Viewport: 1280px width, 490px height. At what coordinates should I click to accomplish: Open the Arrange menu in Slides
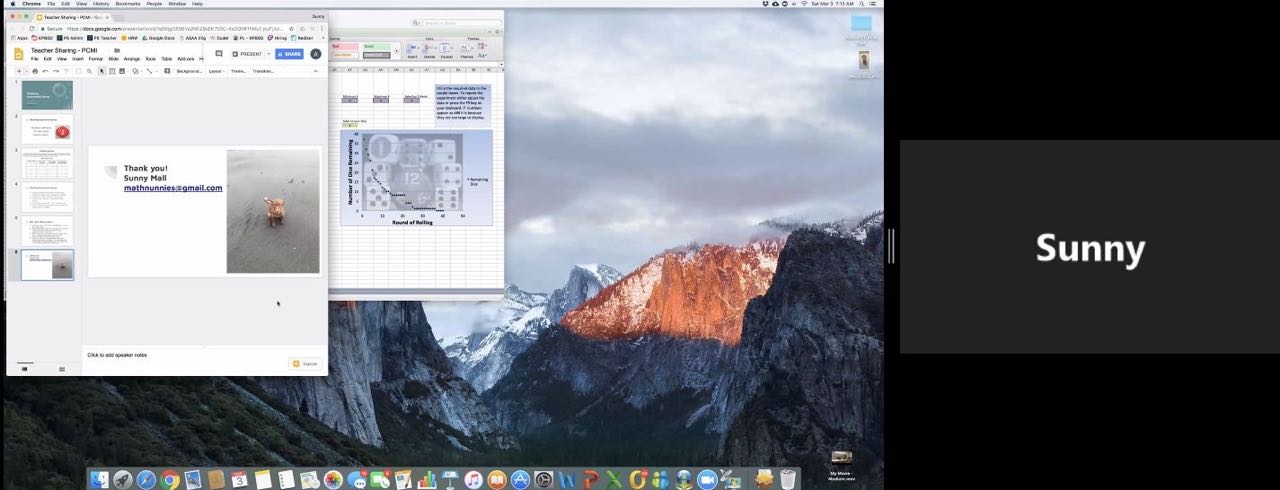click(x=132, y=59)
